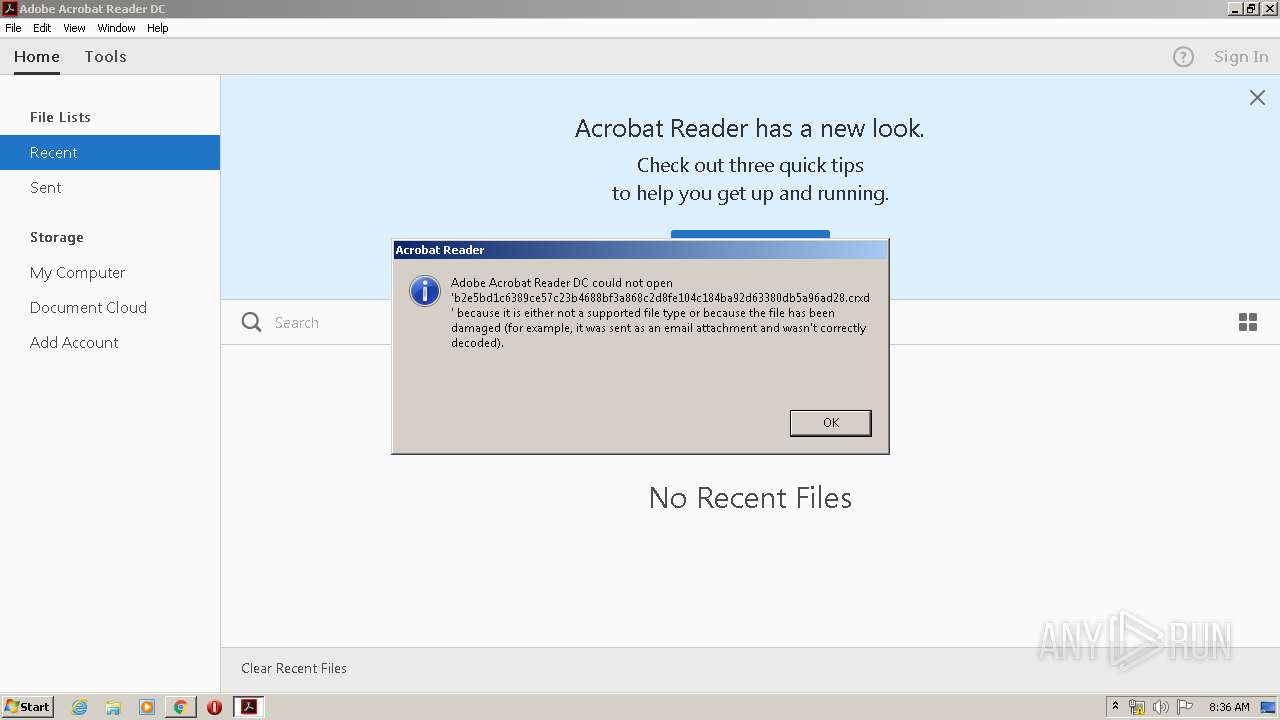This screenshot has height=720, width=1280.
Task: Click the Acrobat Reader dialog title bar
Action: click(640, 250)
